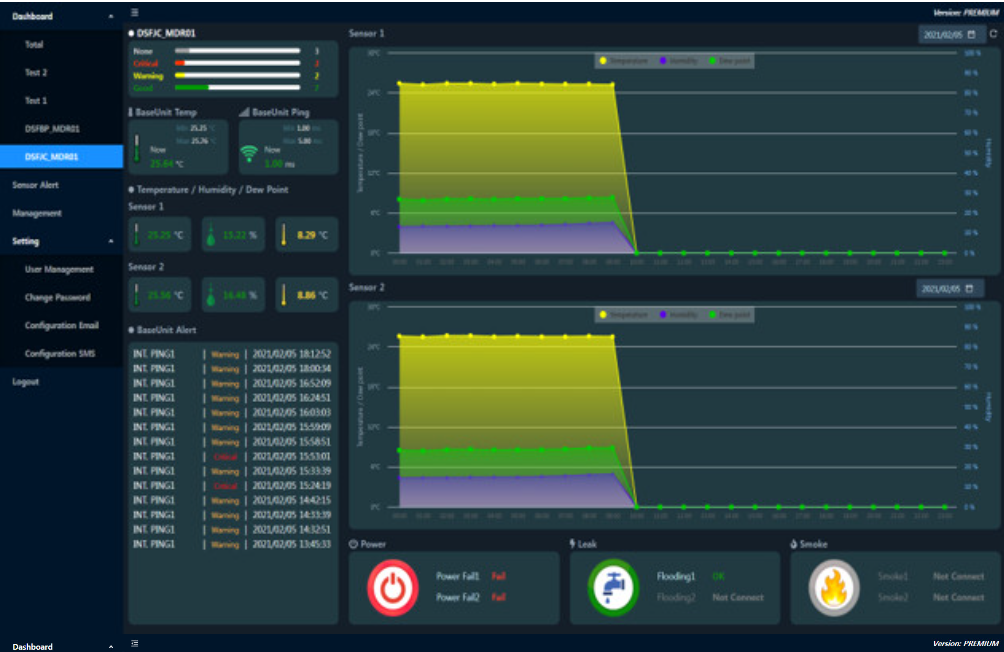Click the Logout link
The width and height of the screenshot is (1004, 652).
tap(26, 382)
